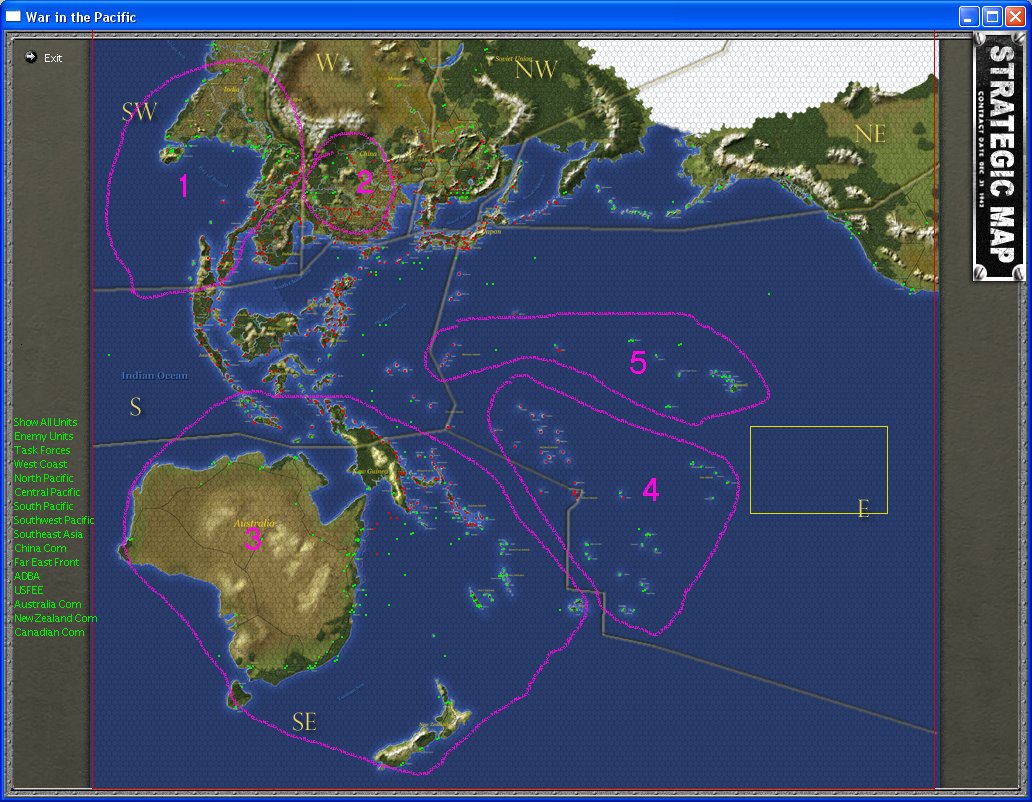Open the window system menu icon
Screen dimensions: 1032x802
13,16
